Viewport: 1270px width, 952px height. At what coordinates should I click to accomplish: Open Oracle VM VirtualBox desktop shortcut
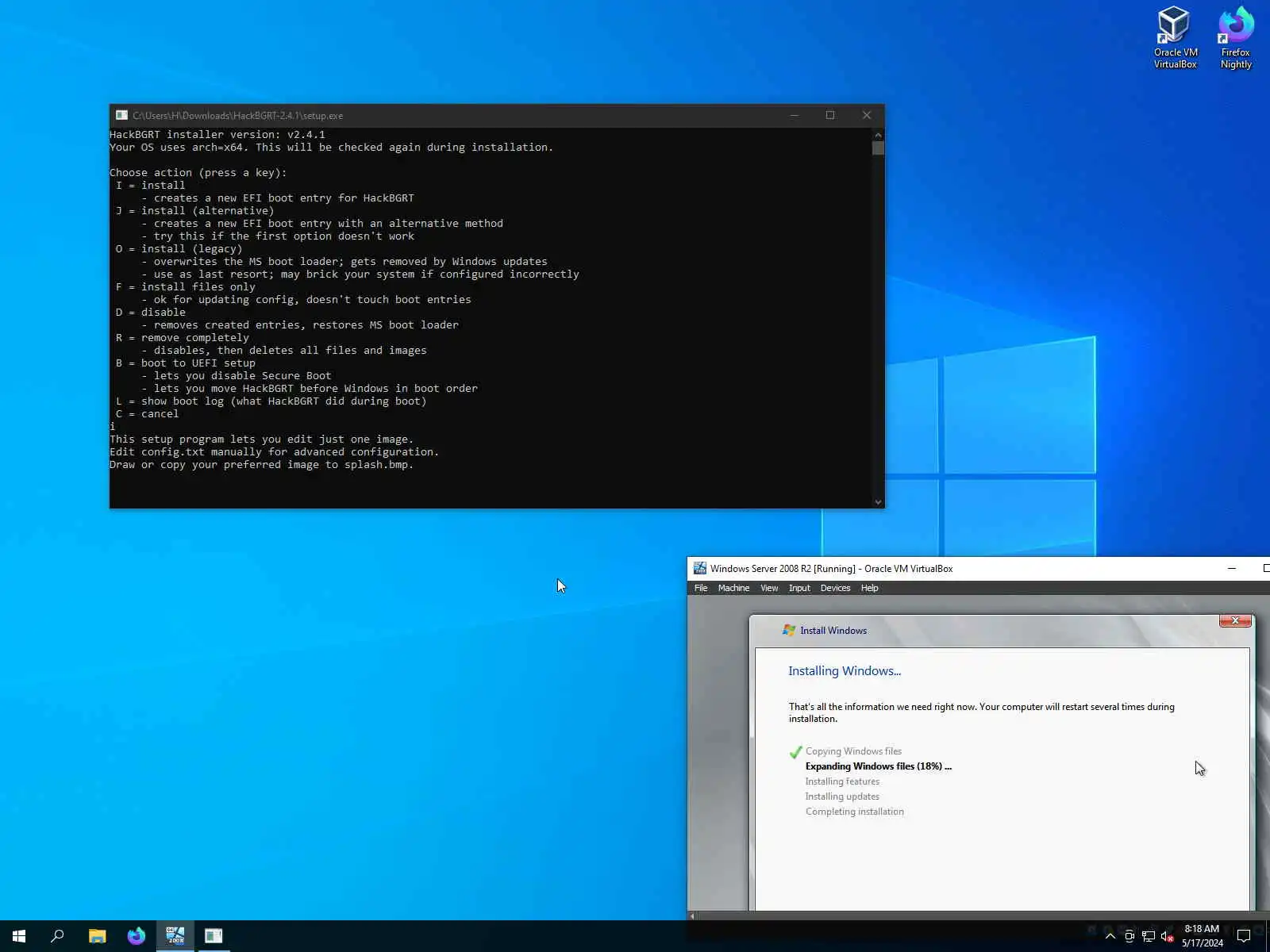[1175, 37]
